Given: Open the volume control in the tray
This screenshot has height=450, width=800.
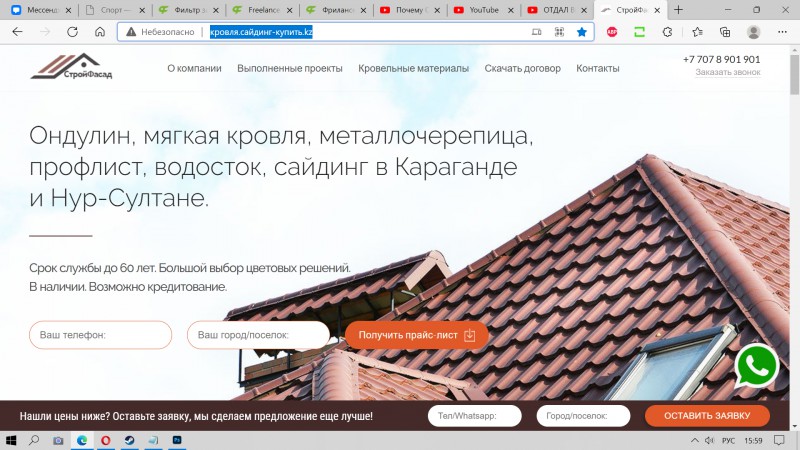Looking at the screenshot, I should [x=709, y=440].
